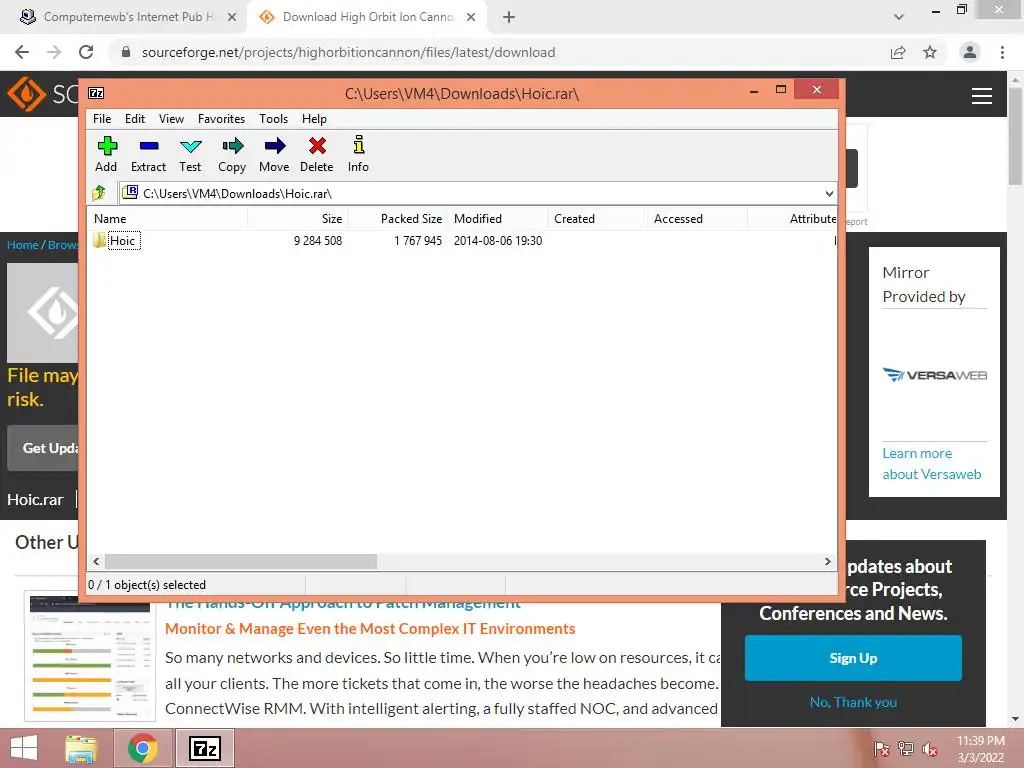Screen dimensions: 1024x768
Task: Click the Extract toolbar icon
Action: [x=149, y=146]
